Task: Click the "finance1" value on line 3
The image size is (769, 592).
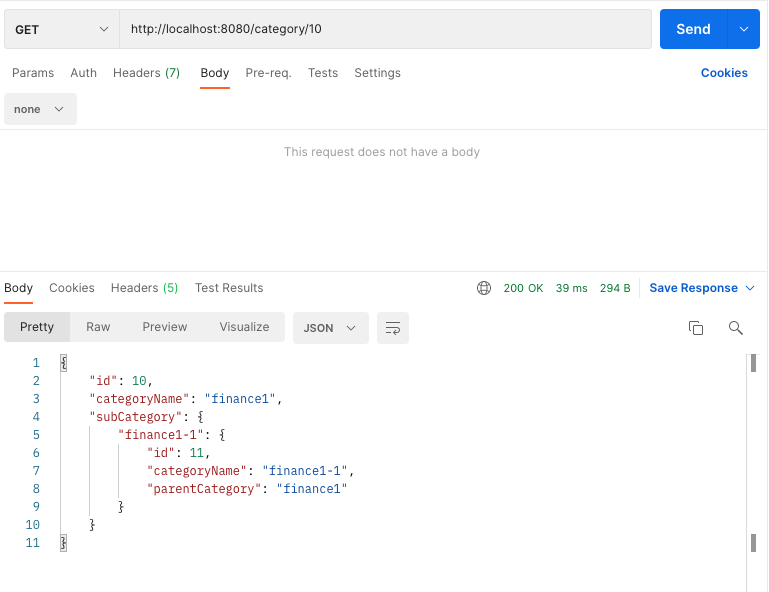Action: (240, 399)
